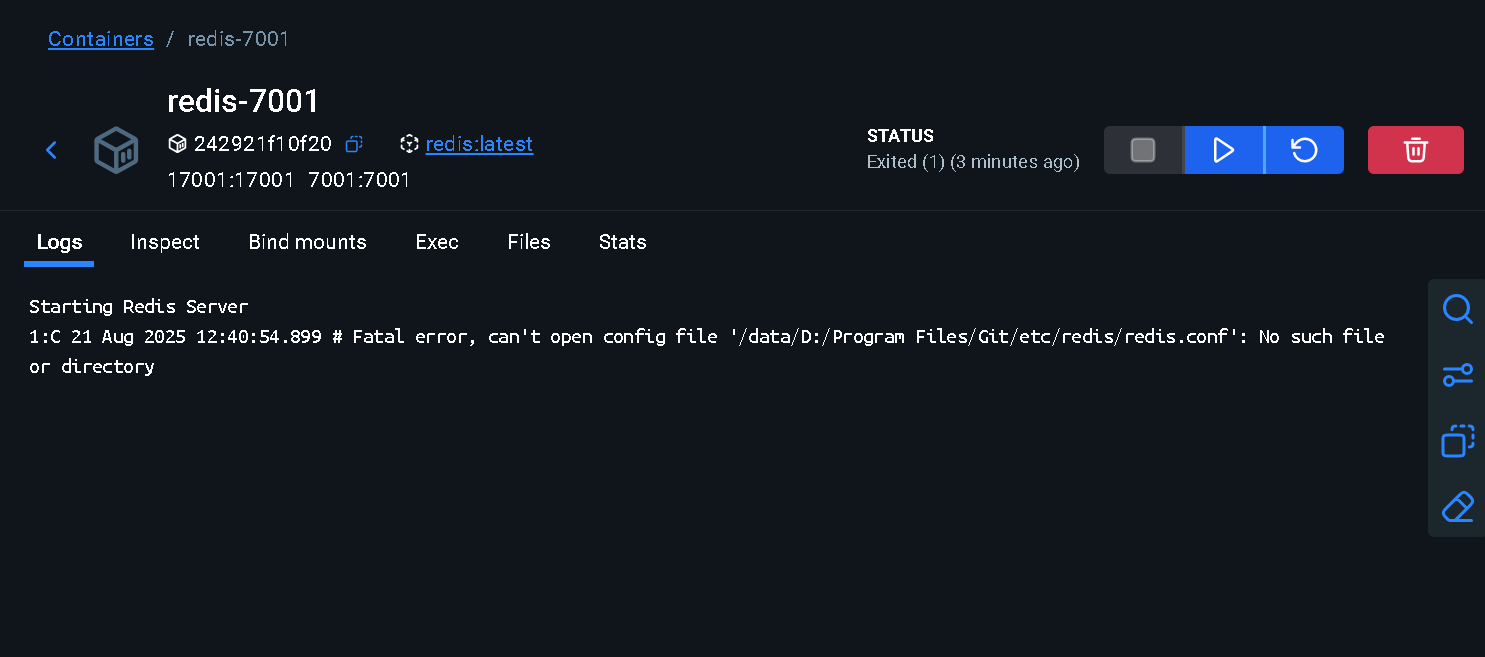Restart the container with circular arrow
1485x657 pixels.
pyautogui.click(x=1304, y=150)
